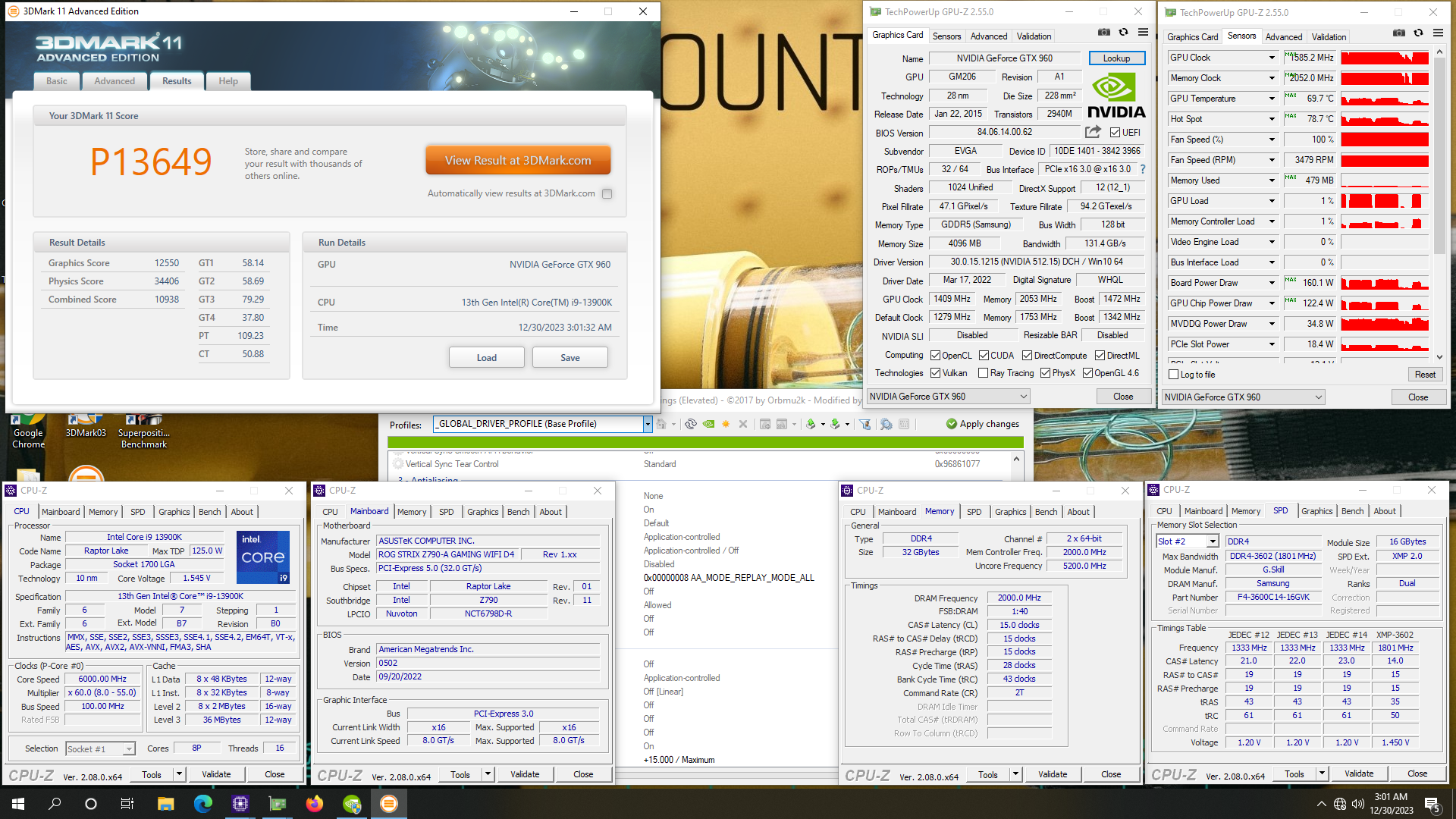Click GPU Clock red sensor graph
The image size is (1456, 819).
[1385, 58]
